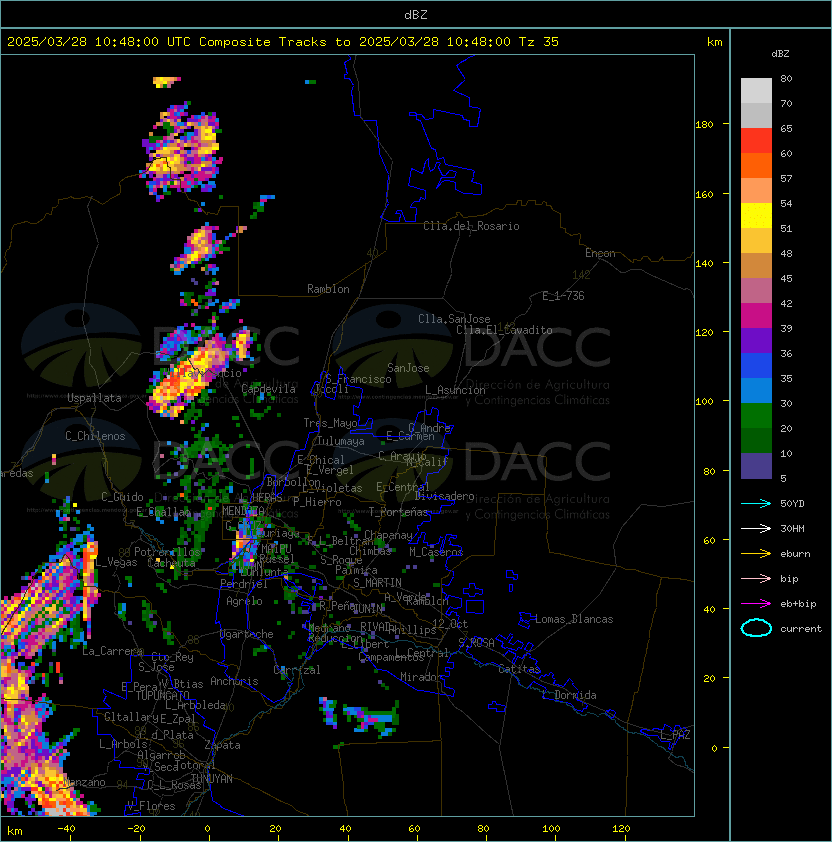Click the TUPUNGATO label
This screenshot has width=832, height=842.
tap(162, 696)
